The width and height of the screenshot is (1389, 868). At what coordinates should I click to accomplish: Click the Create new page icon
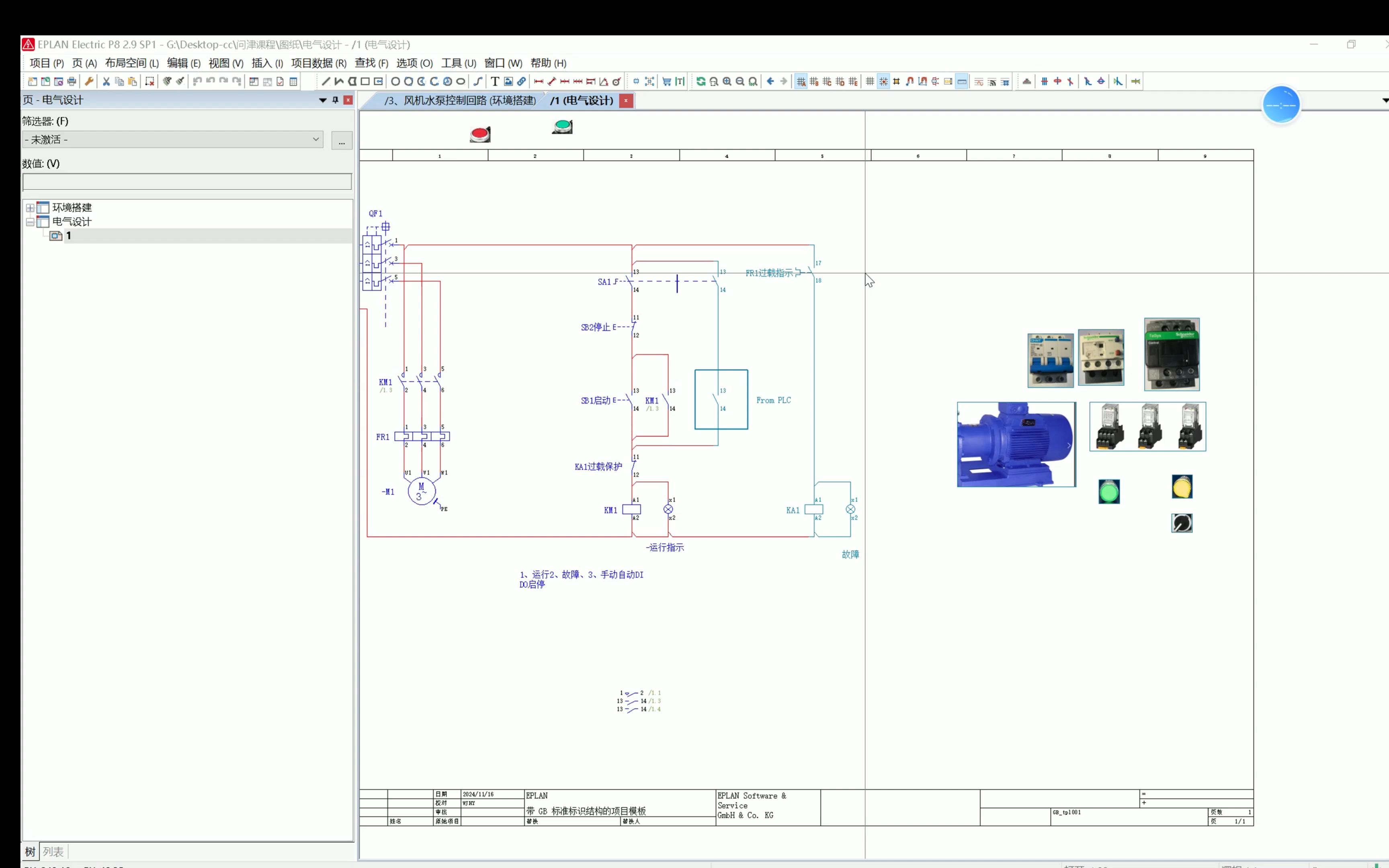[x=33, y=82]
